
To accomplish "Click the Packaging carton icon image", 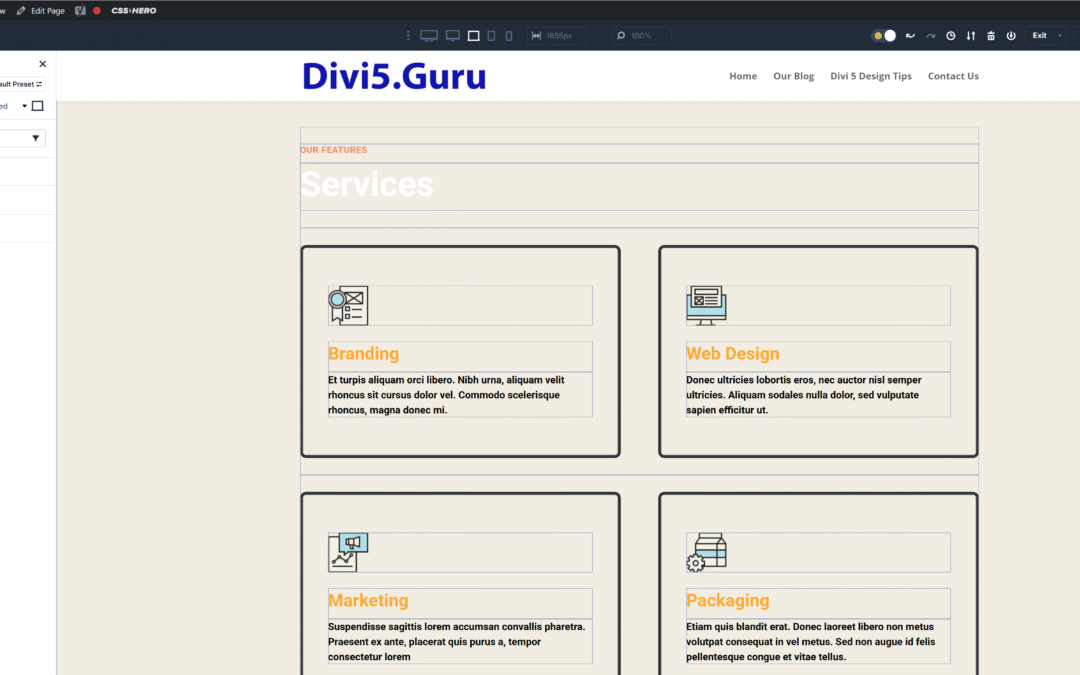I will [706, 552].
